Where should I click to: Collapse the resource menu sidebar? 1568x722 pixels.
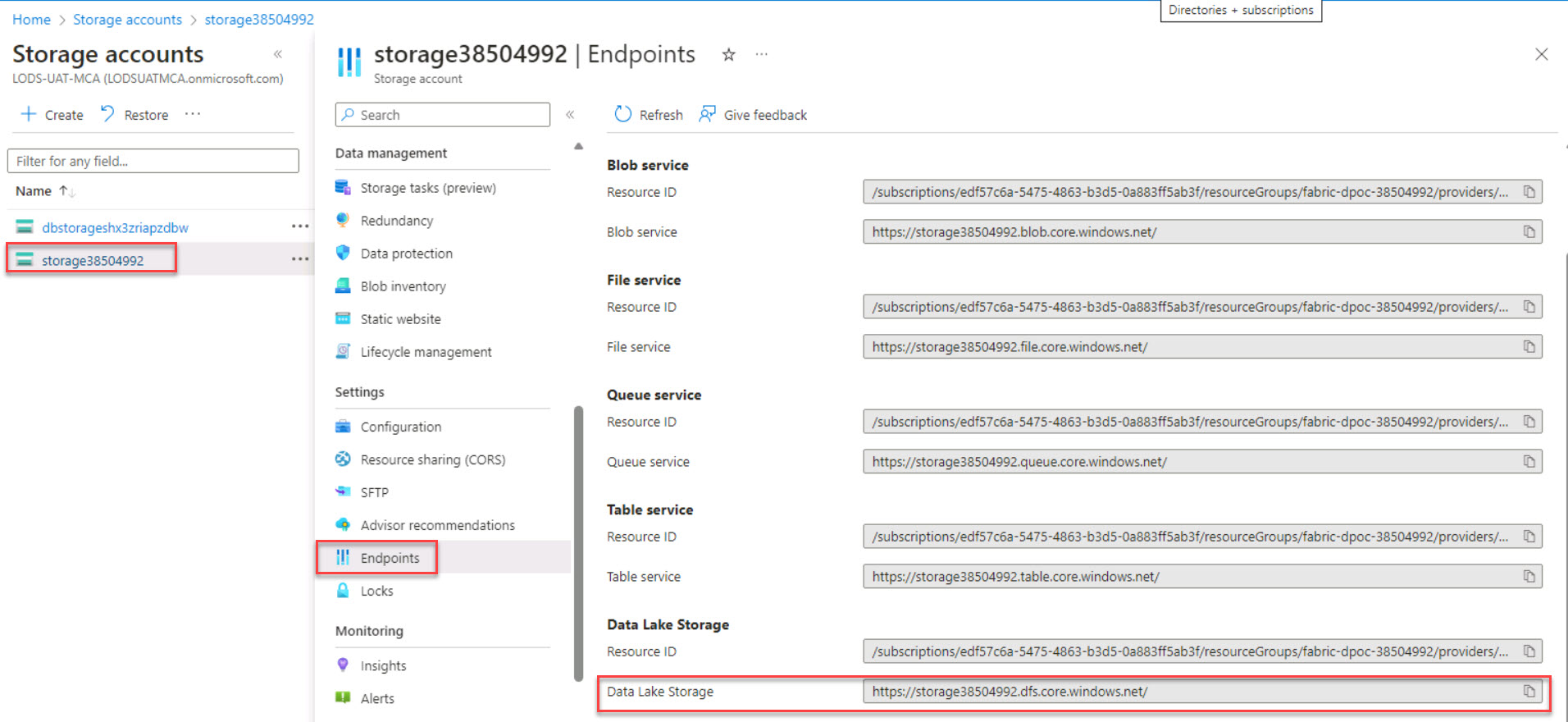(x=570, y=115)
